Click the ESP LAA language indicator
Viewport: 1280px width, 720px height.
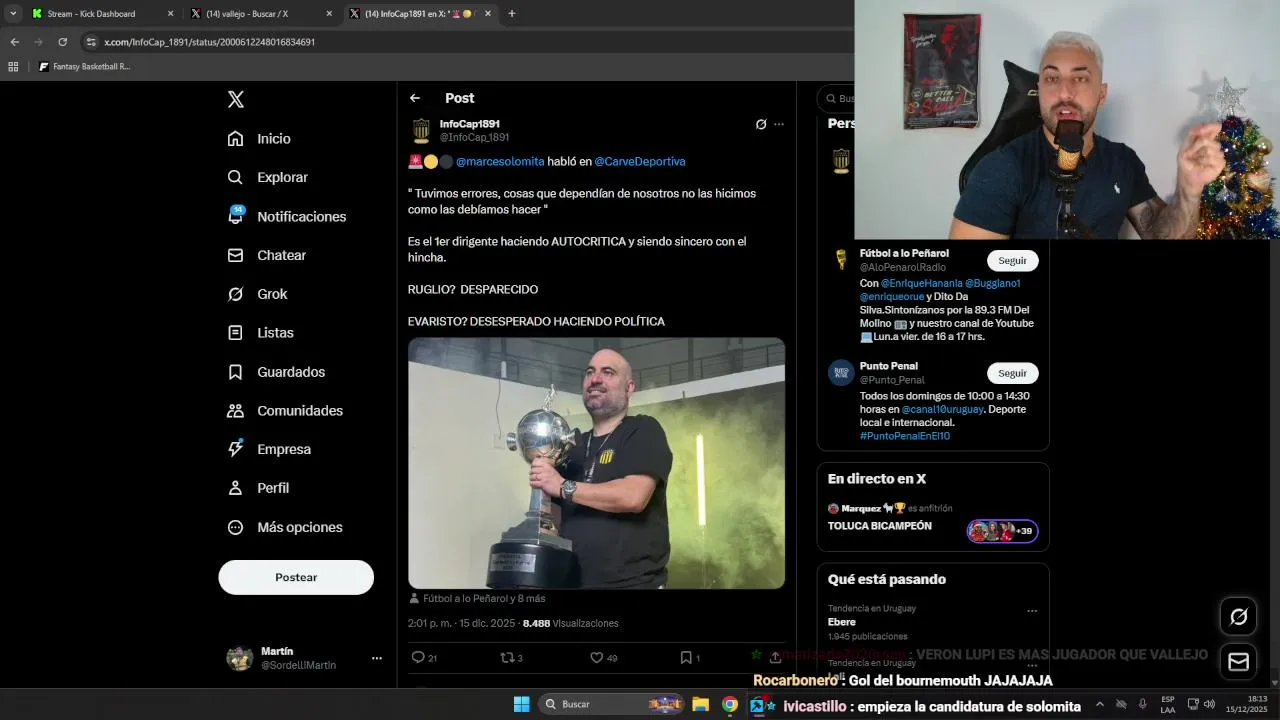[x=1168, y=704]
